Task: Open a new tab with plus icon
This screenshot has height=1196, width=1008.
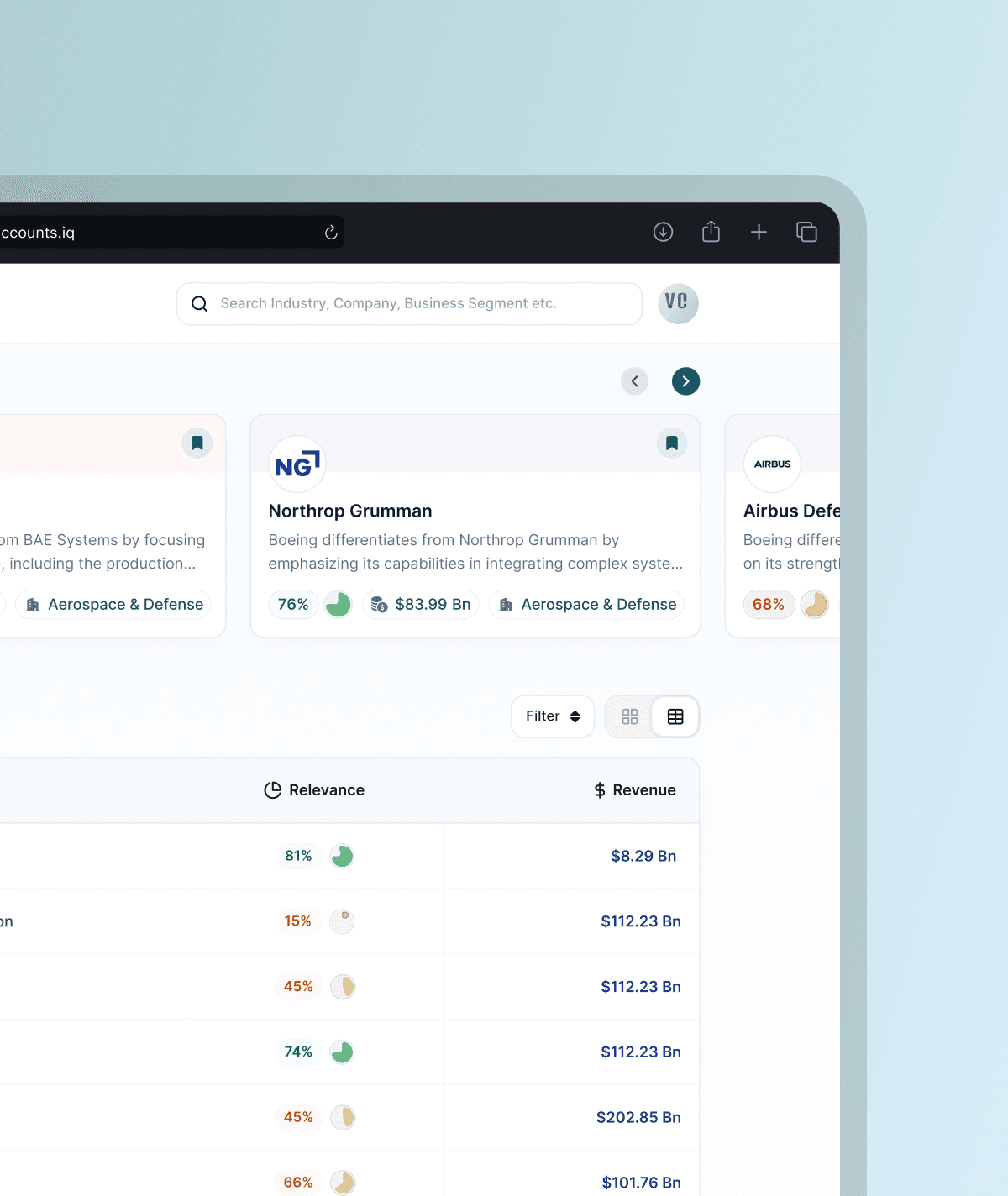Action: [x=759, y=232]
